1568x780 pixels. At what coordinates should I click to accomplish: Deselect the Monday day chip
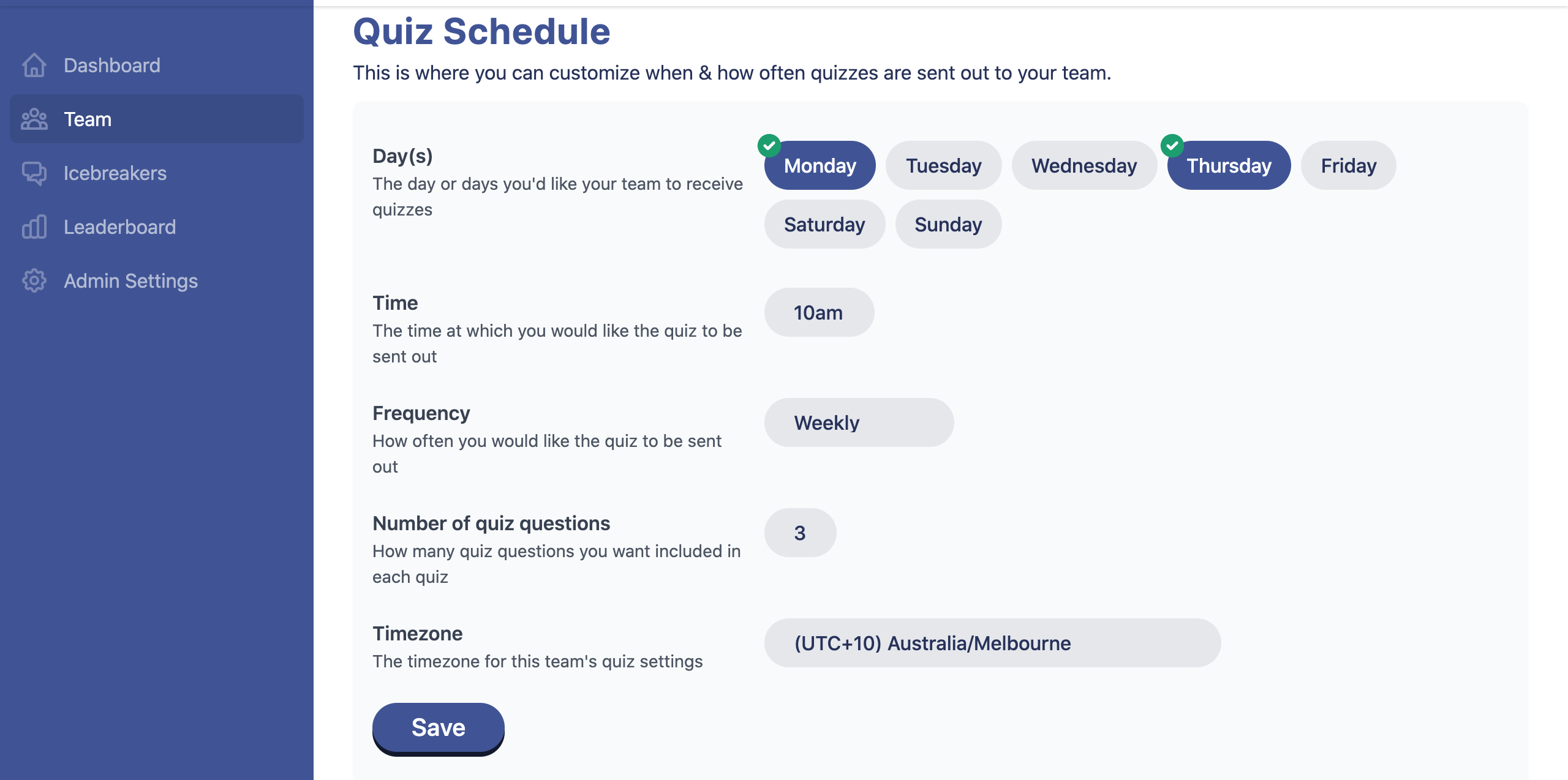820,165
